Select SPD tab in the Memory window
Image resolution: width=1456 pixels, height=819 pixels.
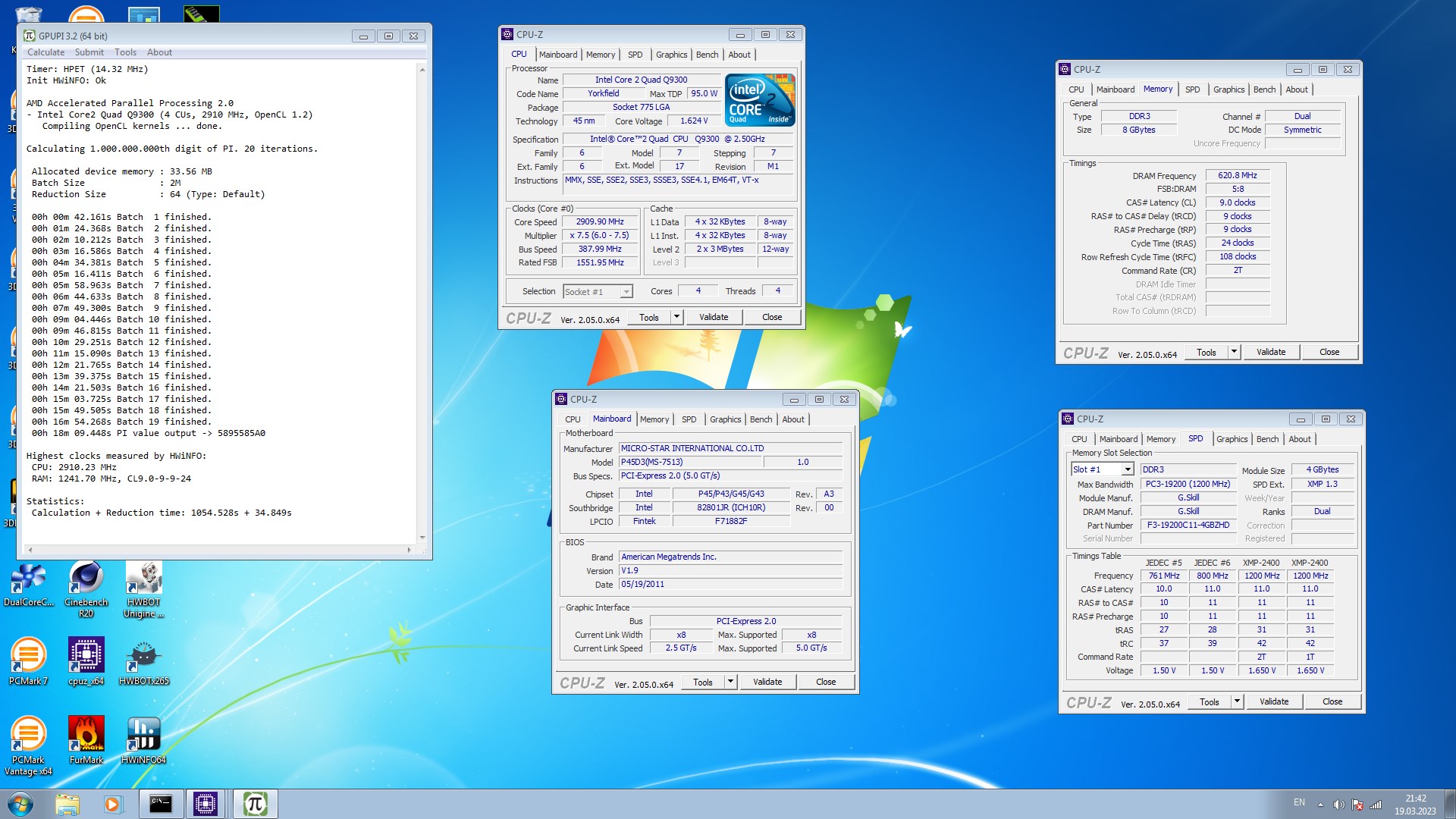1192,89
